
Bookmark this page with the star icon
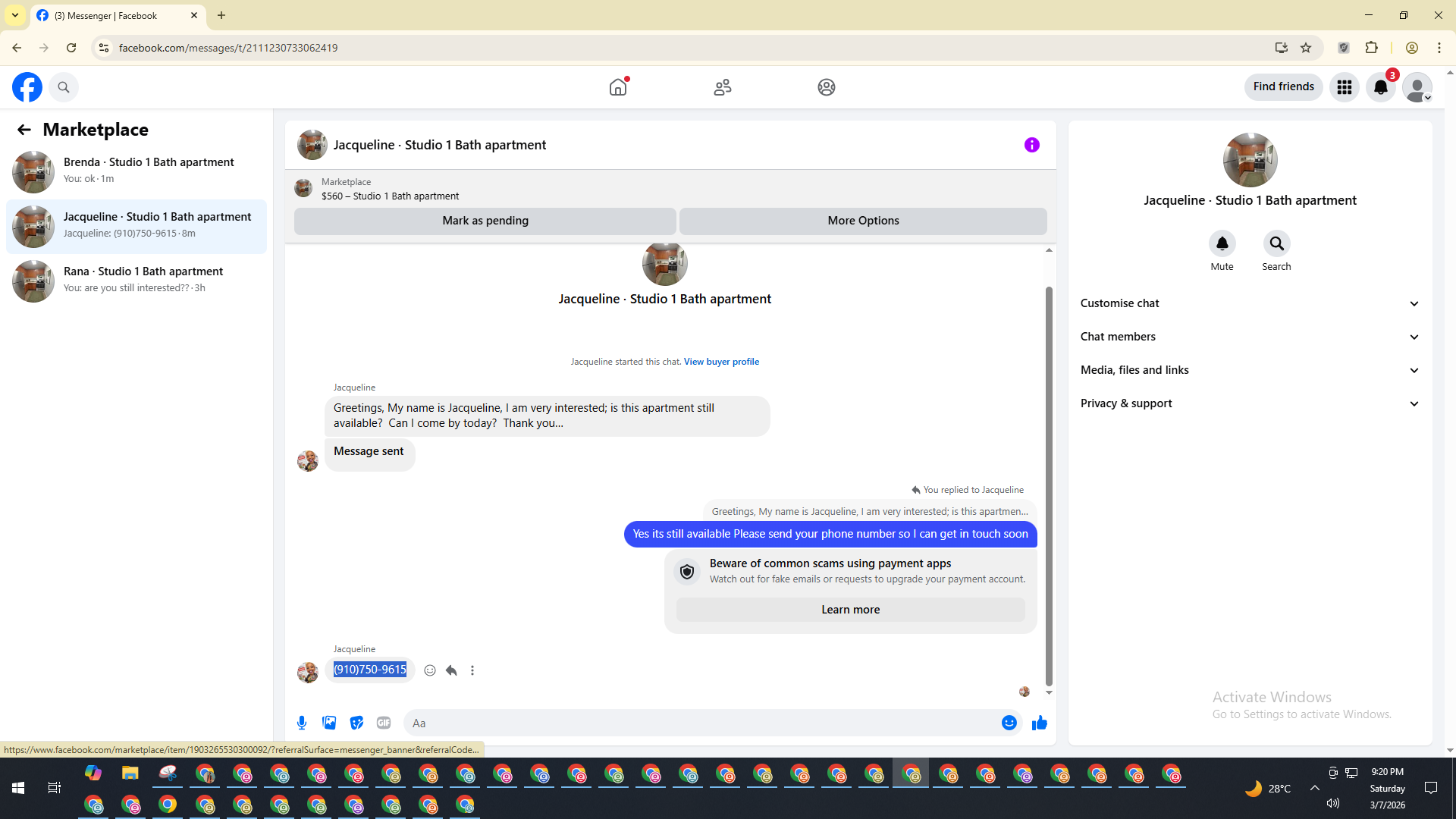1306,48
